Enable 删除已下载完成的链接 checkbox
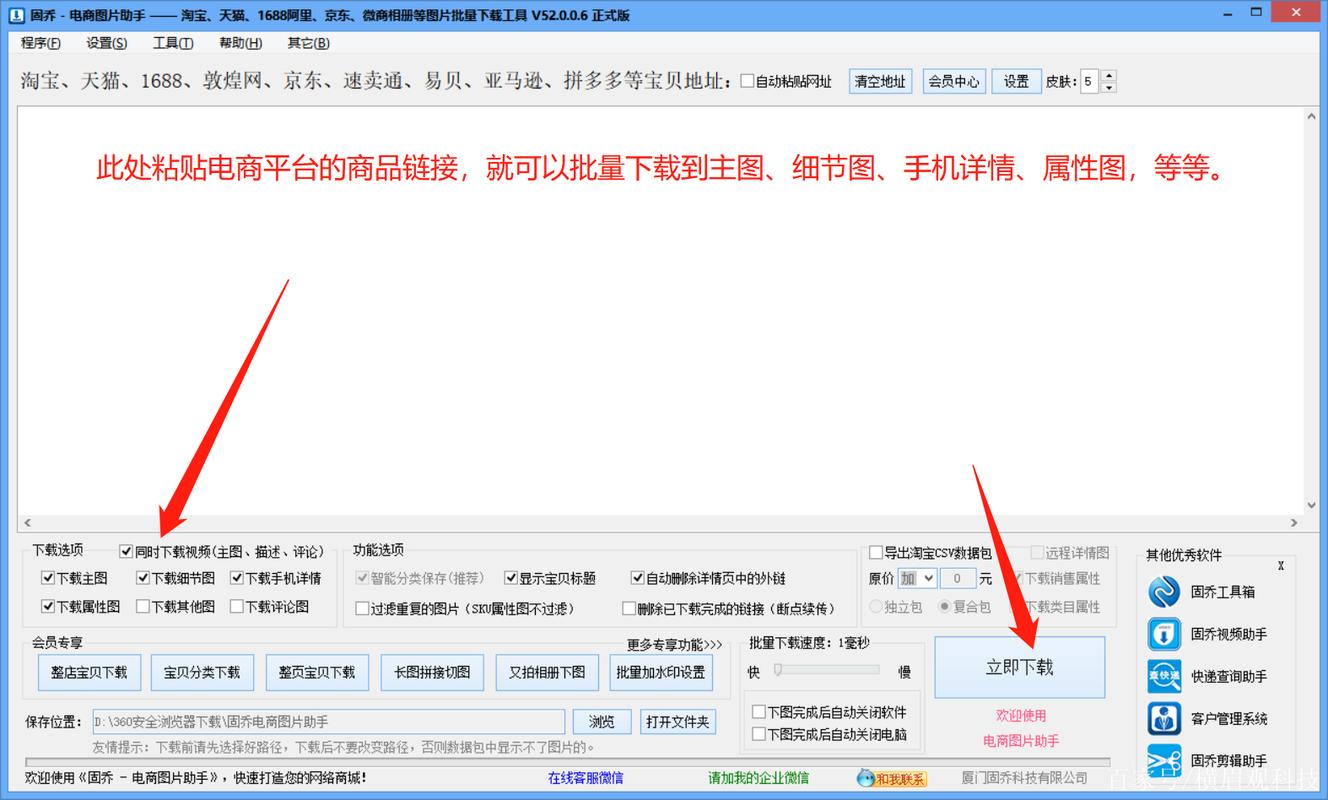 coord(628,608)
